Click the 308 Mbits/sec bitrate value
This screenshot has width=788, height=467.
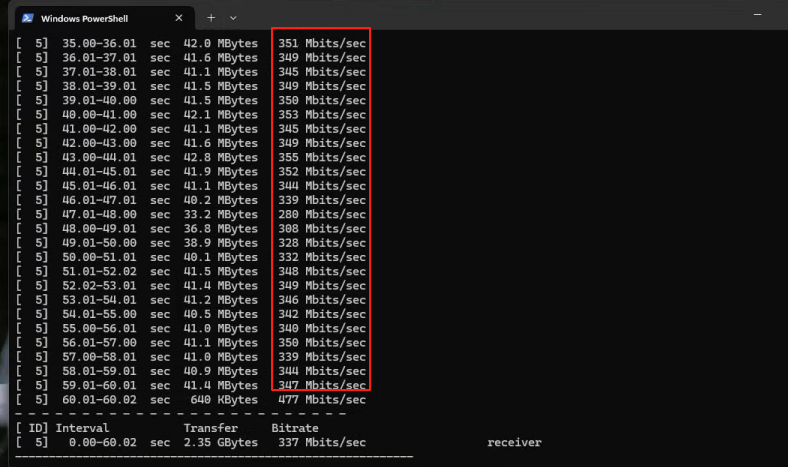(322, 228)
